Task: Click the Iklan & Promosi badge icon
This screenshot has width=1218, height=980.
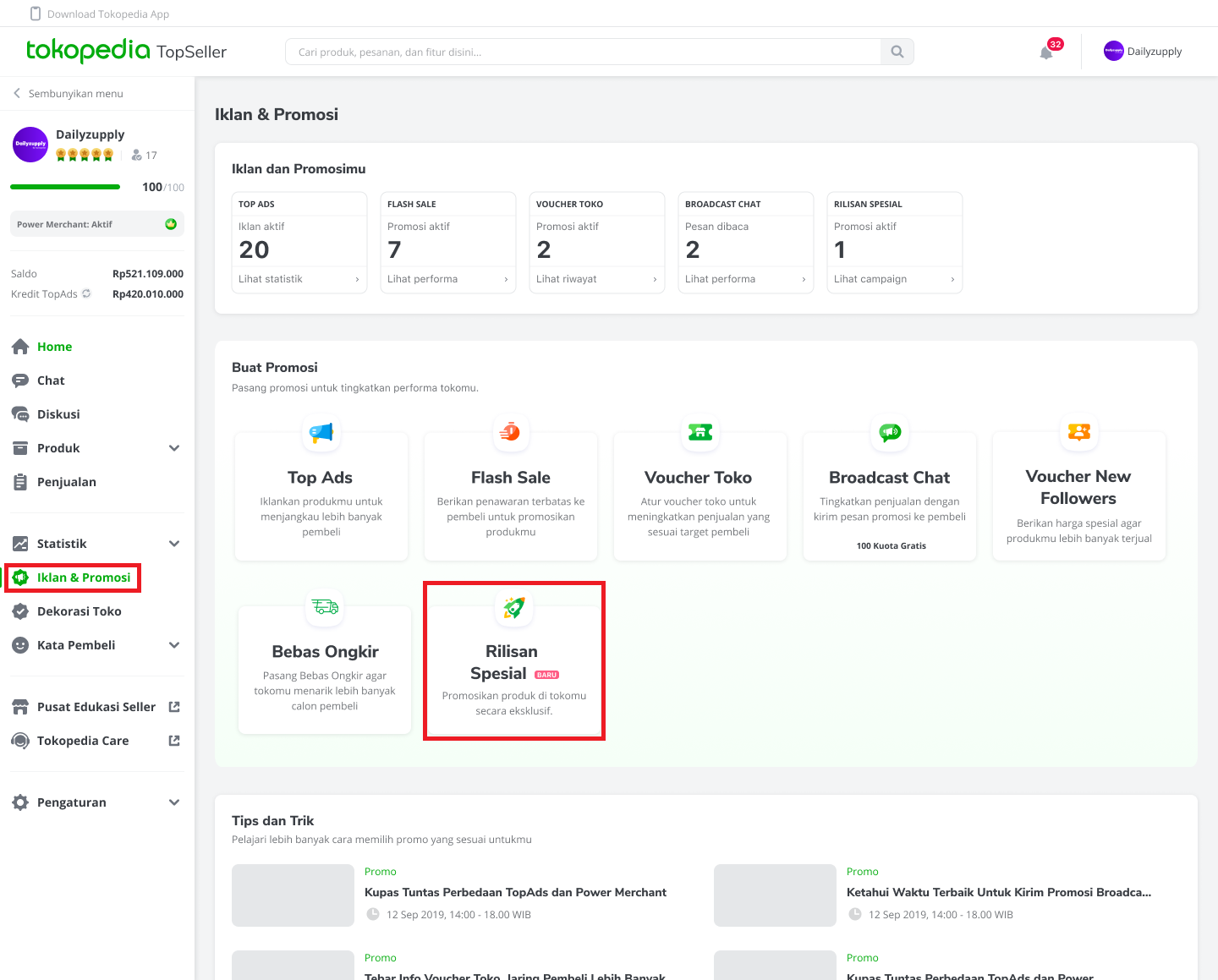Action: click(20, 578)
